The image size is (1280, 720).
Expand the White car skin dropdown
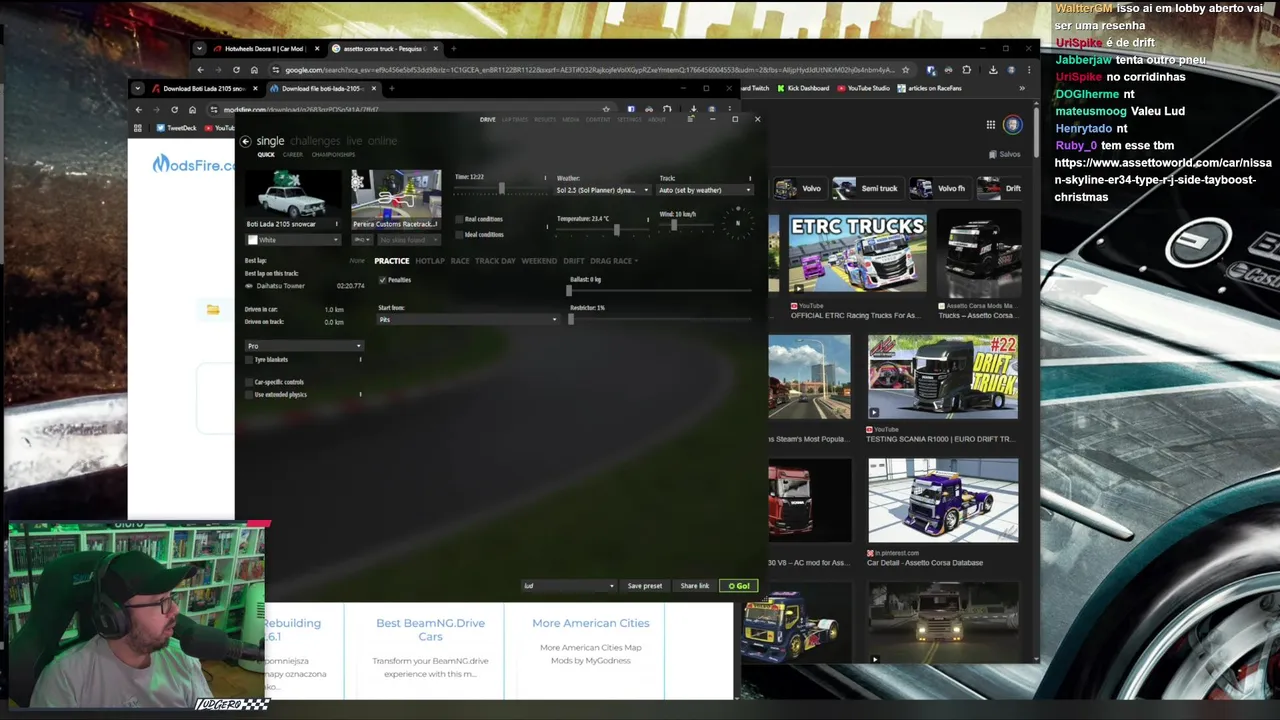(294, 240)
